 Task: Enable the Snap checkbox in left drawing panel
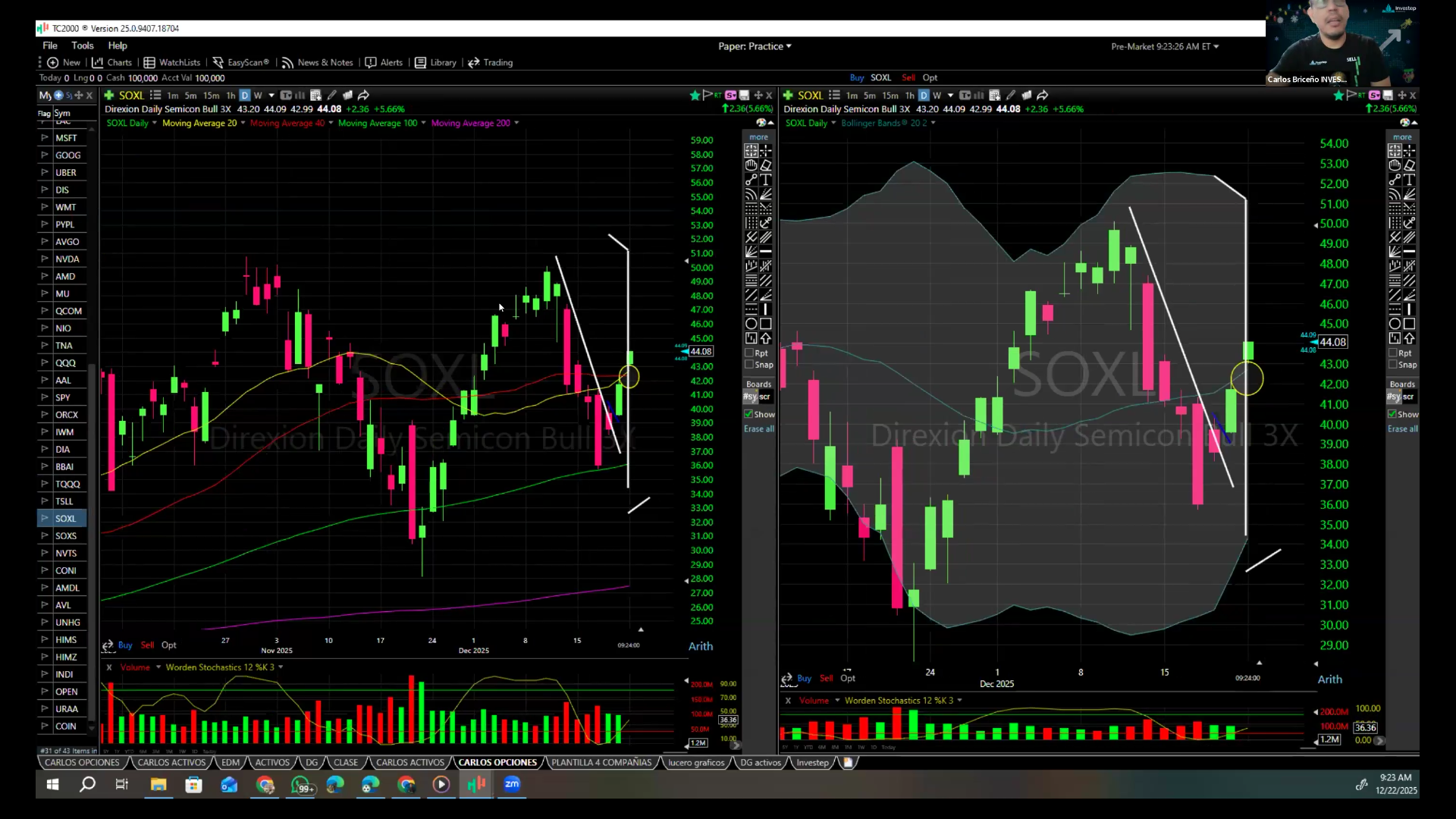click(x=749, y=365)
